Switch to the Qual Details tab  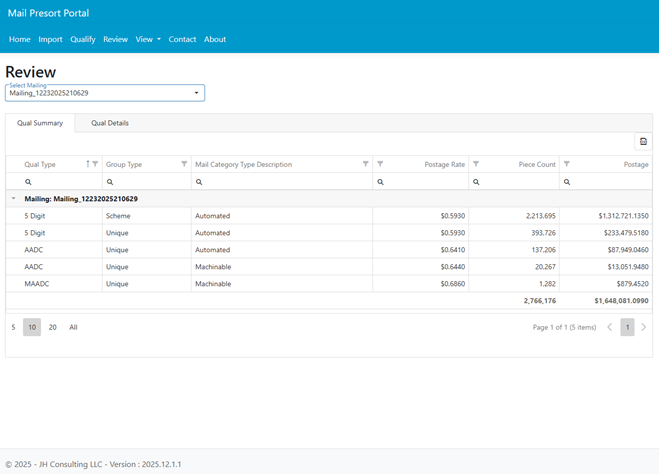[110, 123]
